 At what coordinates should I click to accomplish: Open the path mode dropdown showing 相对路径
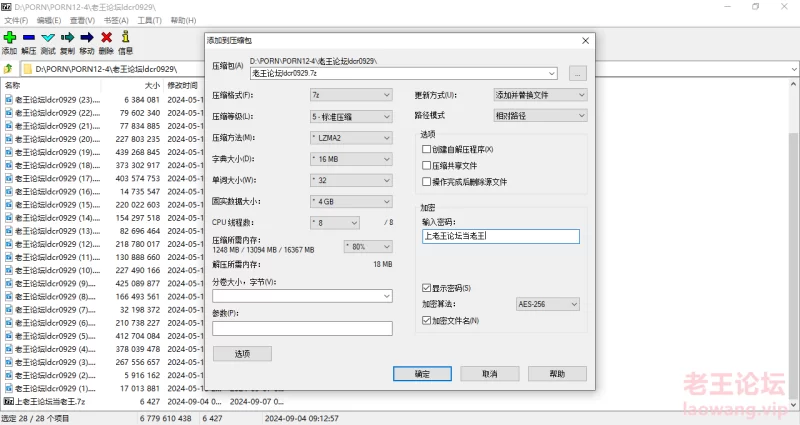540,116
